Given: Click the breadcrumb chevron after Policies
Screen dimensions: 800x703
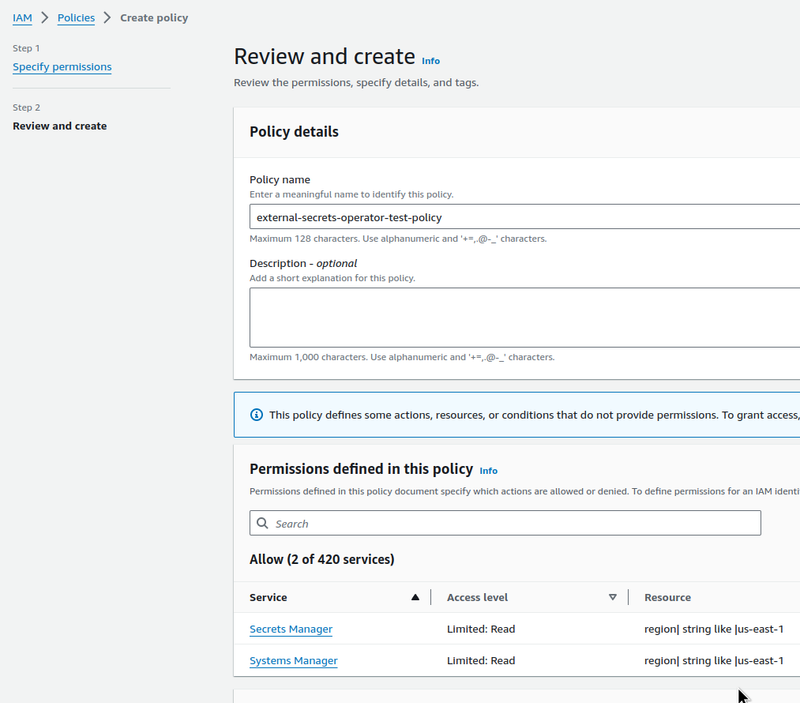Looking at the screenshot, I should 107,18.
